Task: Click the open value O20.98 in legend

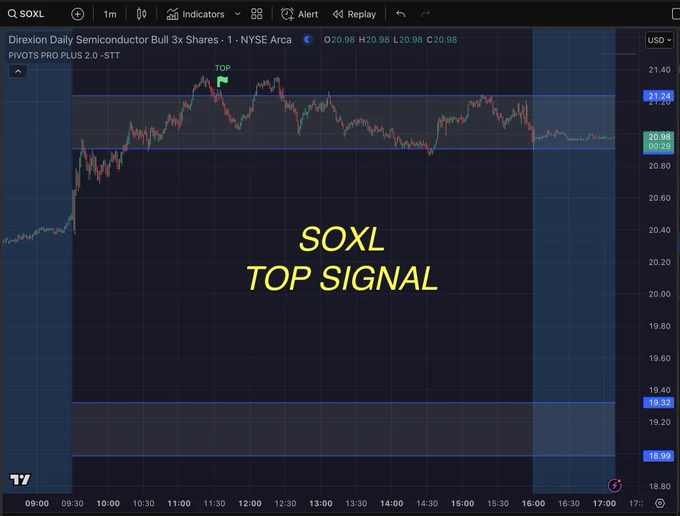Action: coord(339,40)
